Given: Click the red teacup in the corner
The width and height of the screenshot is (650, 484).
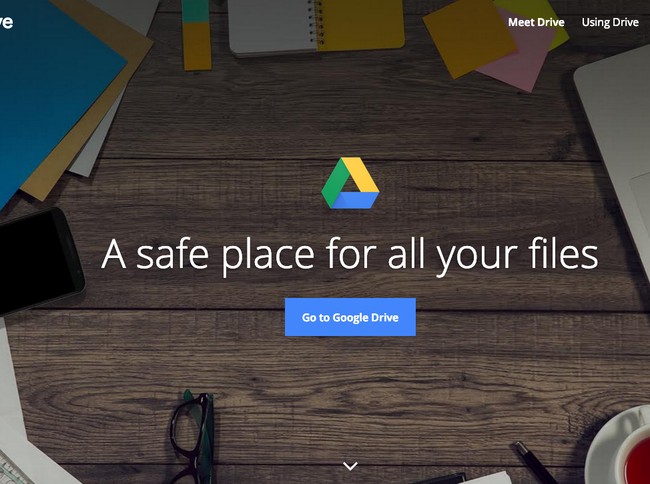Looking at the screenshot, I should tap(625, 450).
